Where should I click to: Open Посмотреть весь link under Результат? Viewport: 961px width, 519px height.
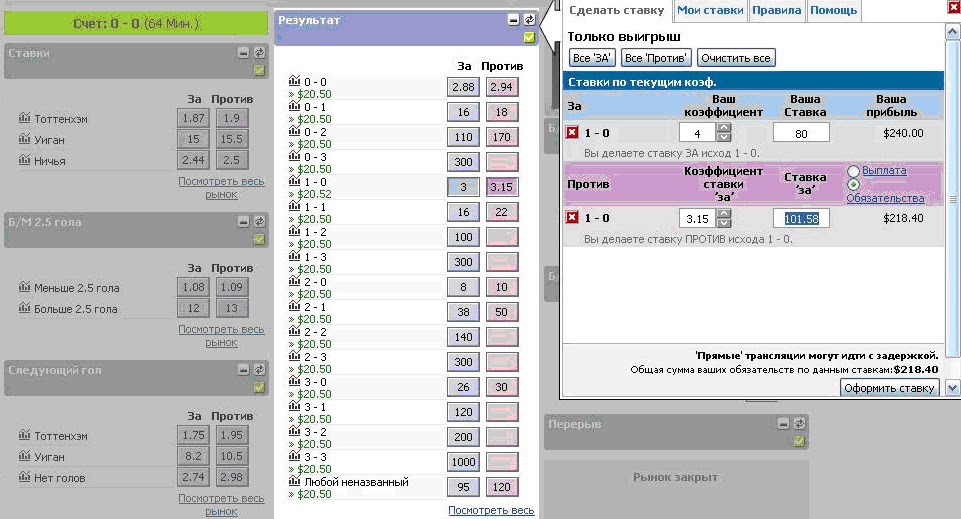(492, 510)
